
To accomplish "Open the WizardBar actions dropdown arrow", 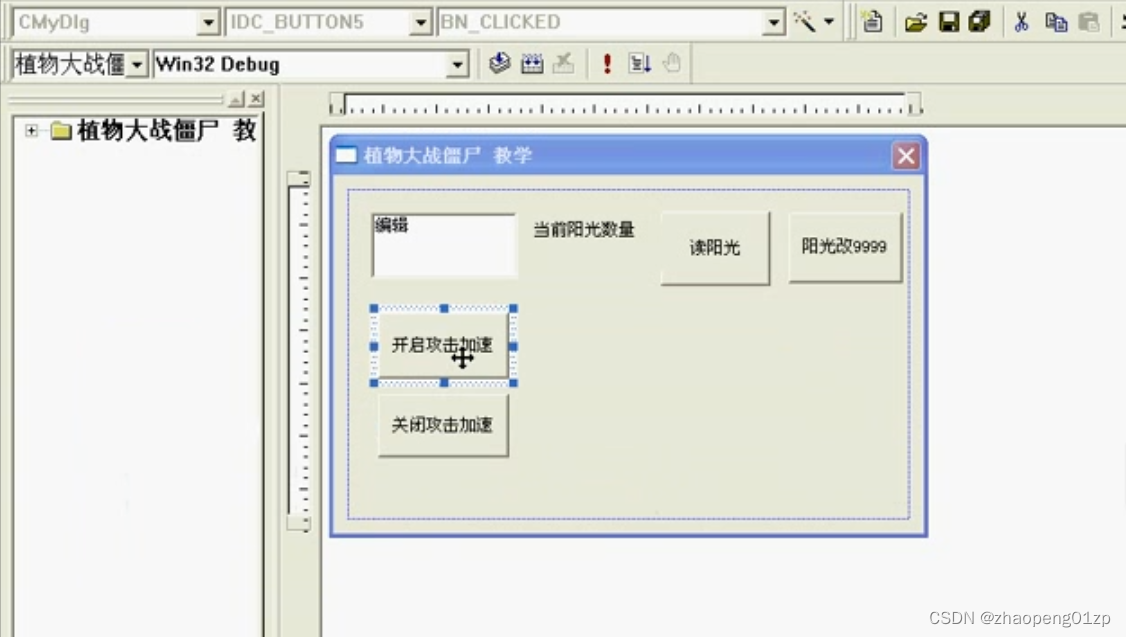I will 829,22.
